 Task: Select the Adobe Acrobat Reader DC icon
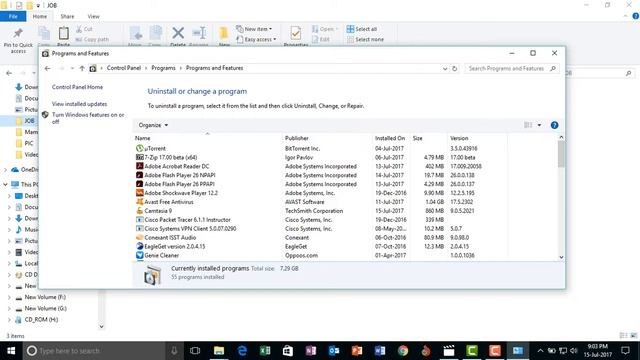[140, 166]
